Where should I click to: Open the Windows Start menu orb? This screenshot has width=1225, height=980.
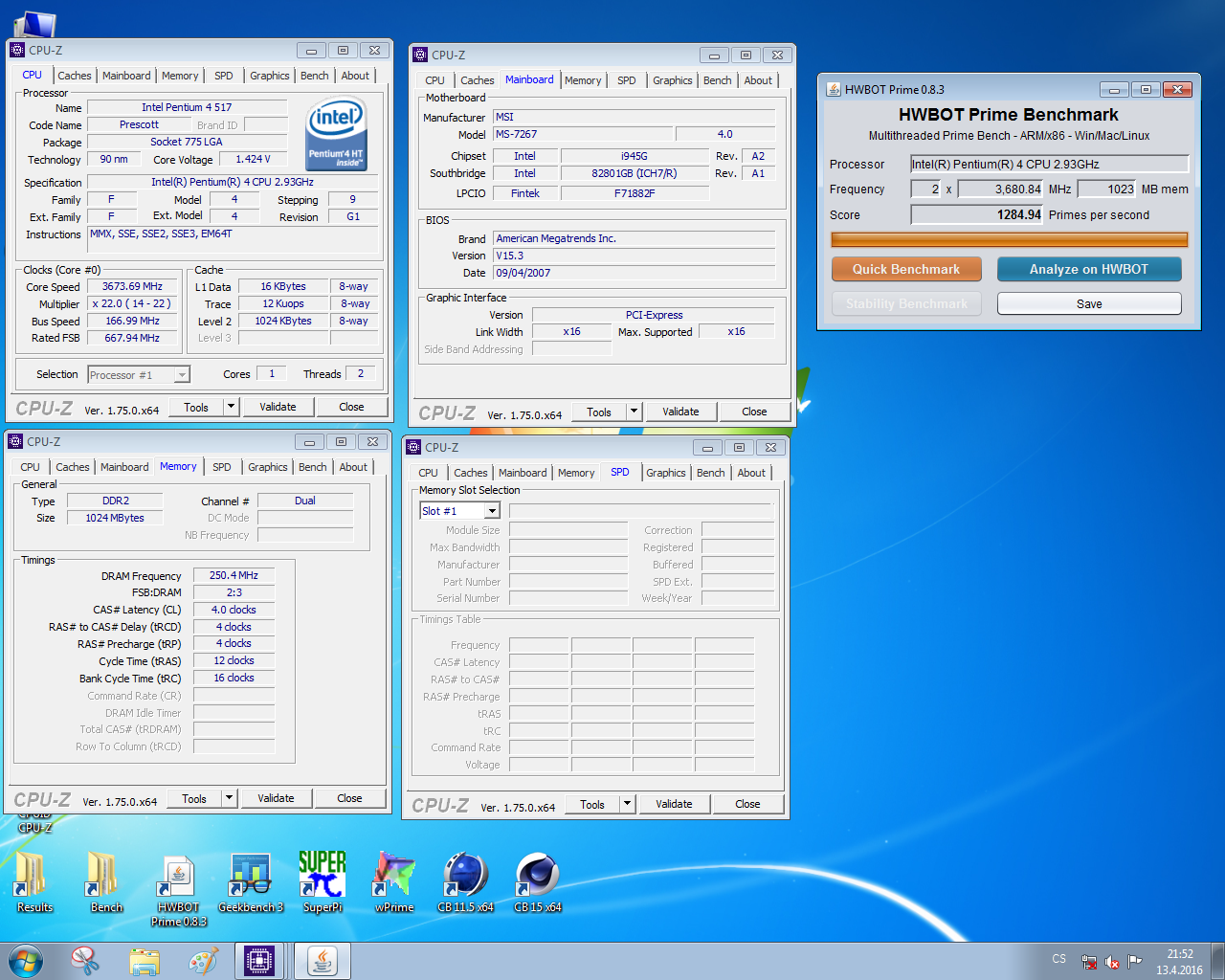coord(26,961)
